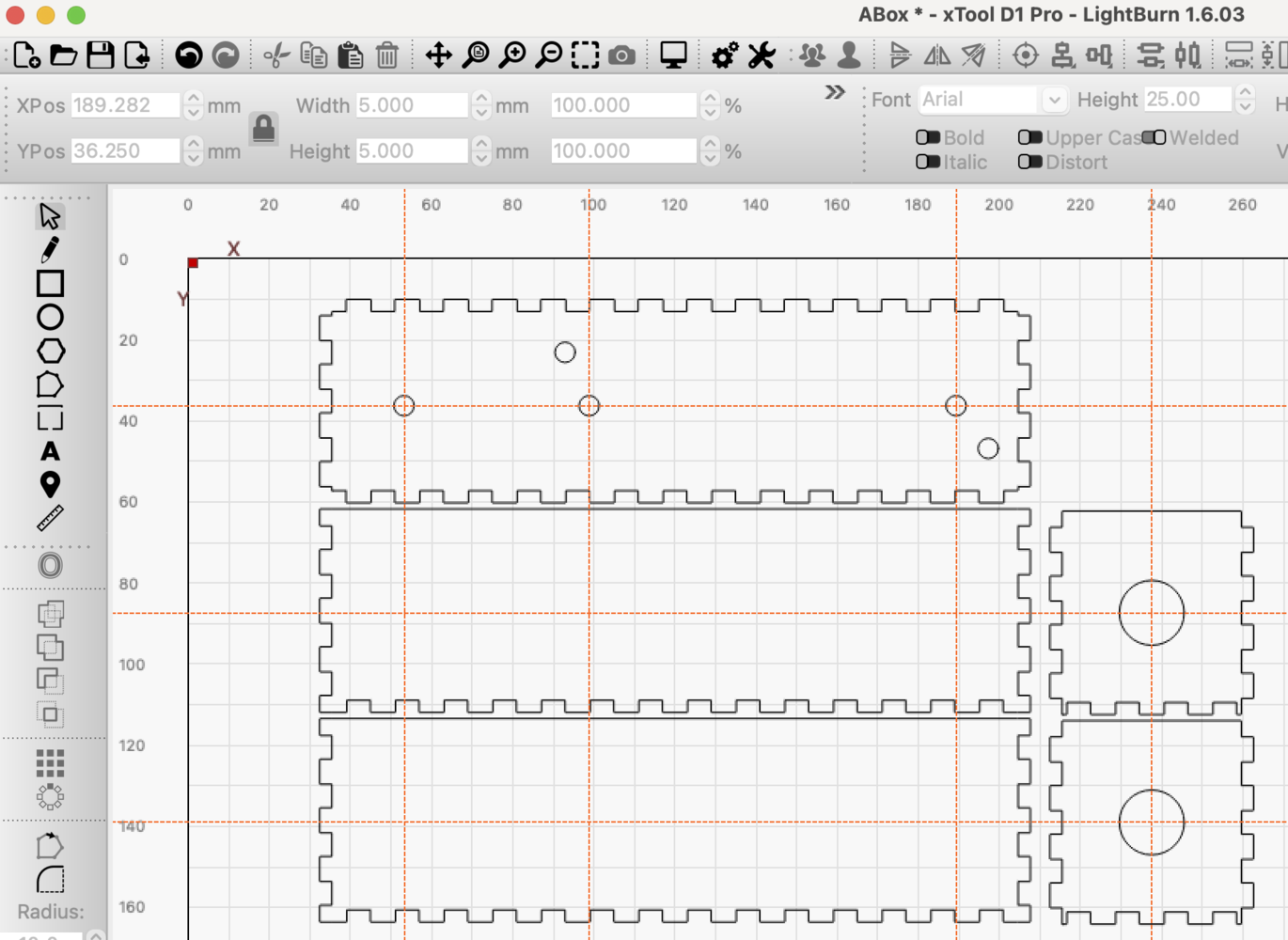Click the Undo arrow icon
1288x940 pixels.
(189, 55)
